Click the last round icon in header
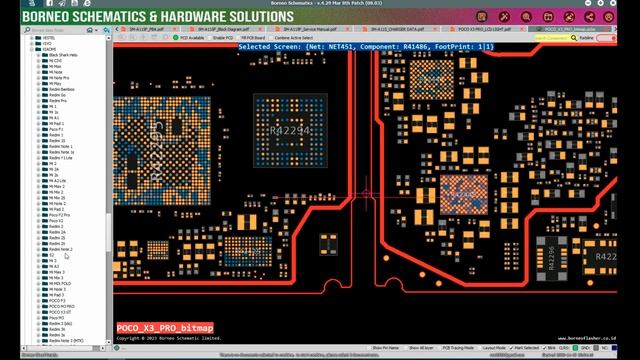This screenshot has width=640, height=360. (x=609, y=17)
